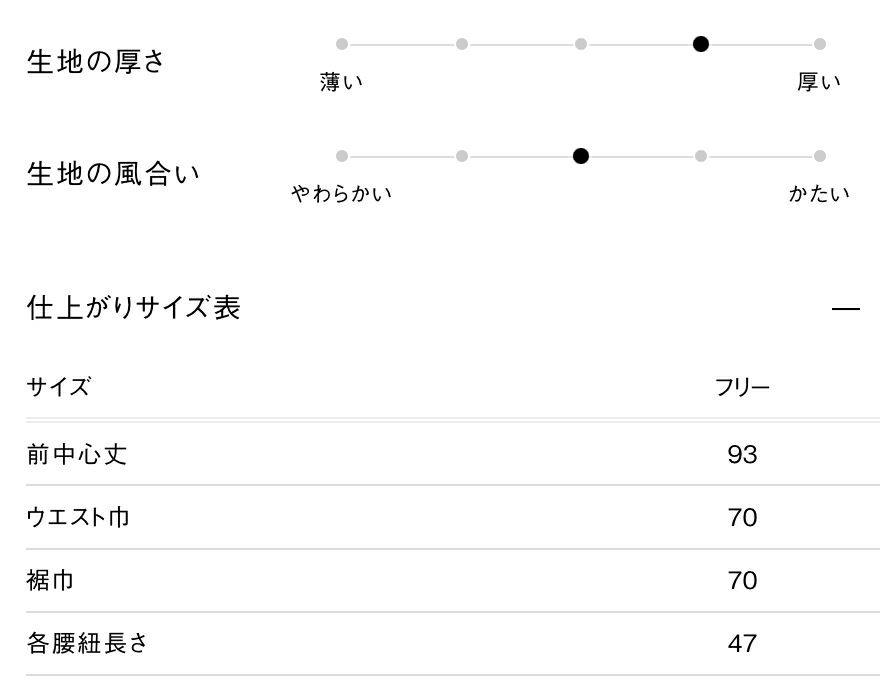
Task: Select the 各腰紐長さ row label
Action: (x=88, y=643)
